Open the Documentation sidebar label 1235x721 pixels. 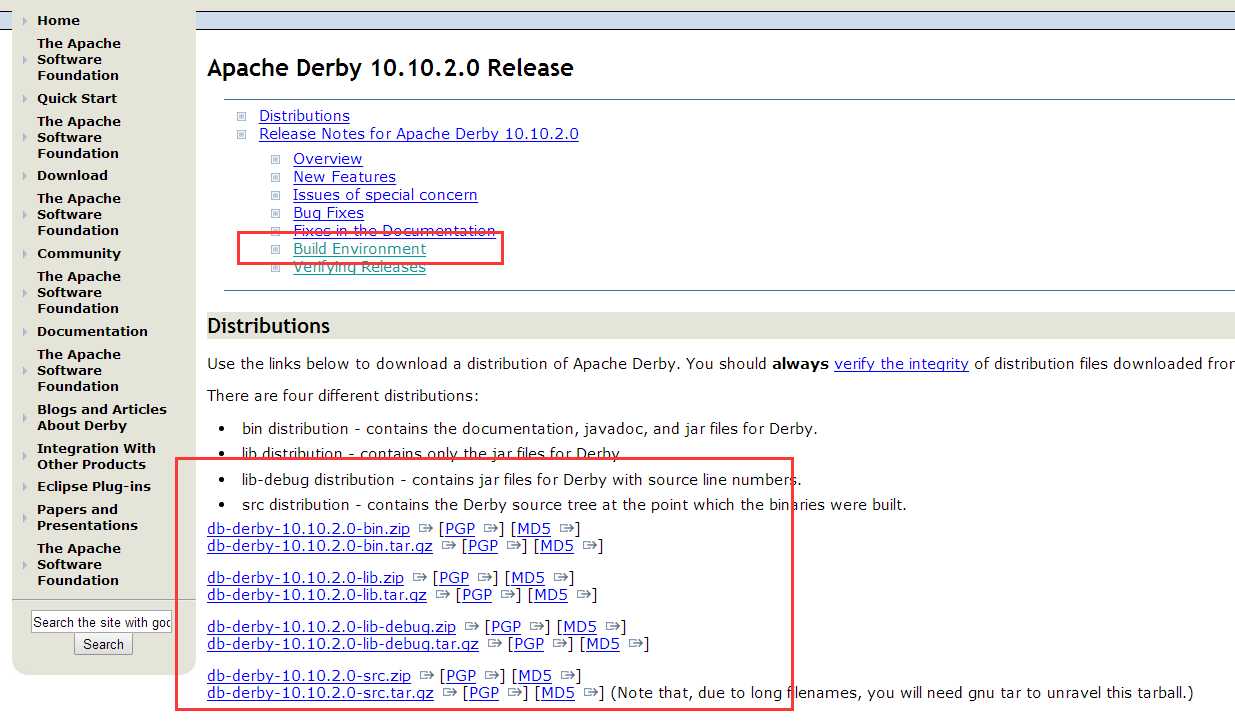[x=92, y=331]
